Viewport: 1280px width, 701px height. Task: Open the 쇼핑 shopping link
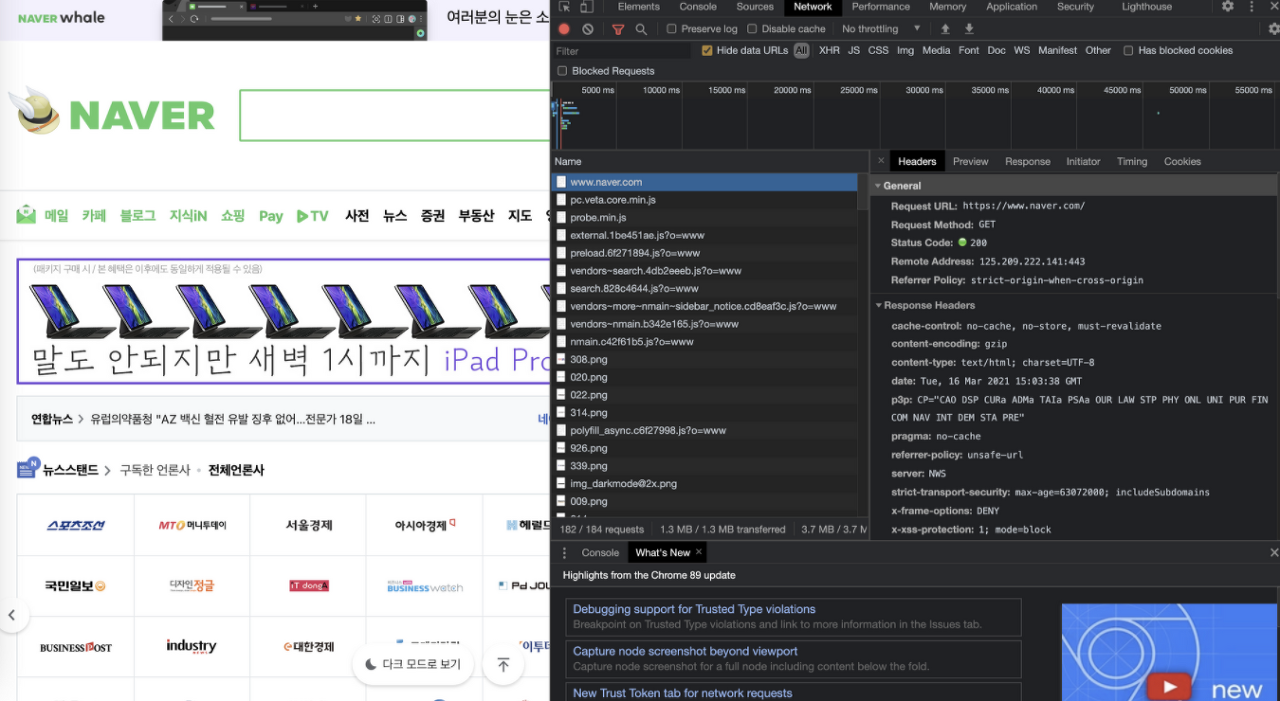233,216
